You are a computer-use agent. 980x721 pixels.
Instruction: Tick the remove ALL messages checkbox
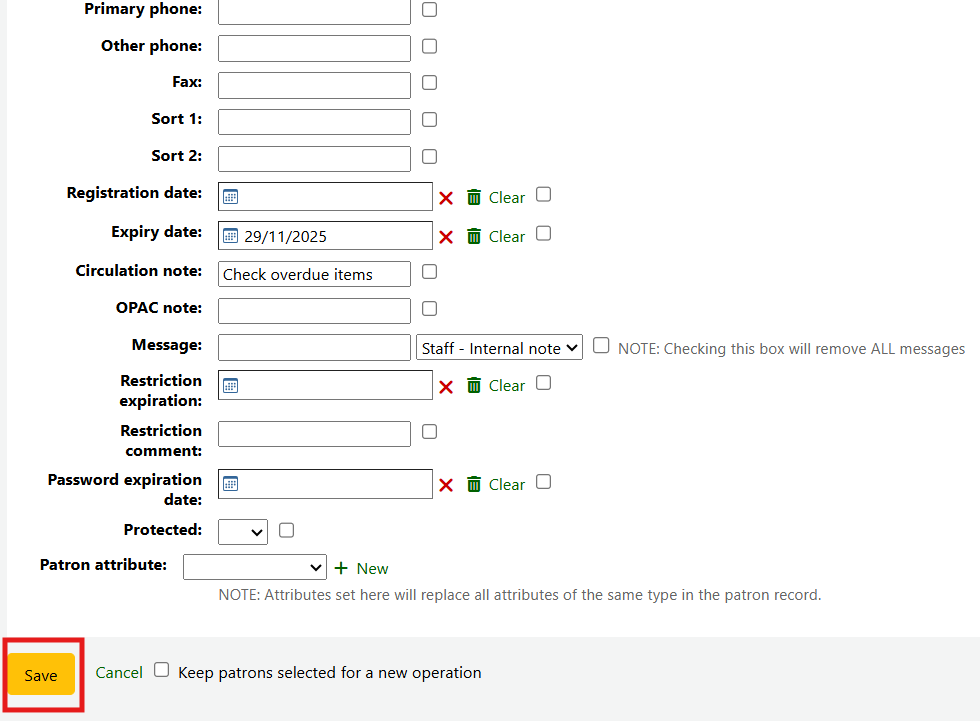(601, 345)
